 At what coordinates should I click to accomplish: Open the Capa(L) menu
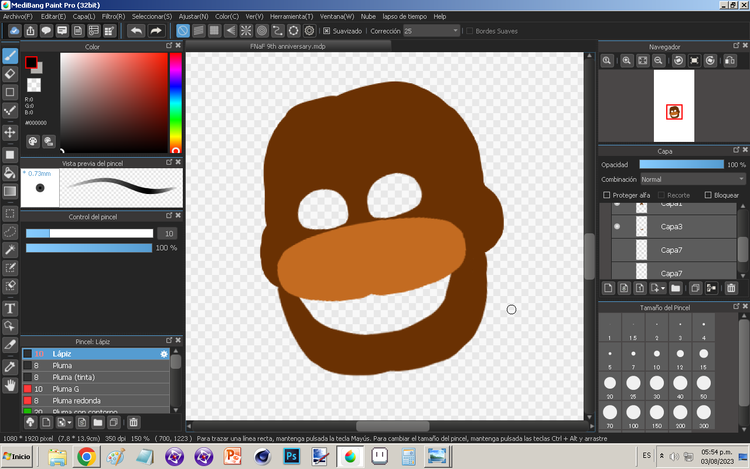click(83, 16)
